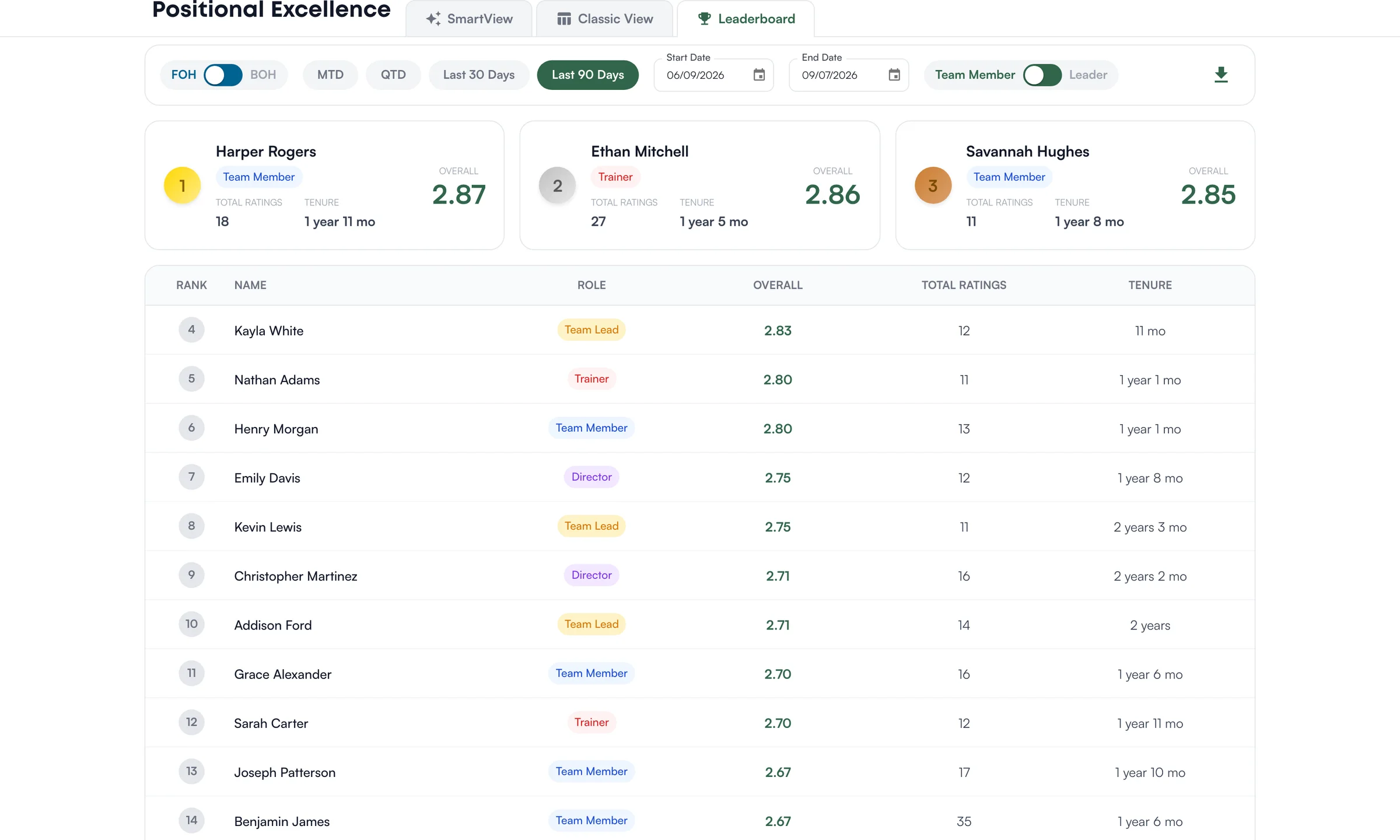This screenshot has width=1400, height=840.
Task: Select the QTD date range
Action: coord(393,75)
